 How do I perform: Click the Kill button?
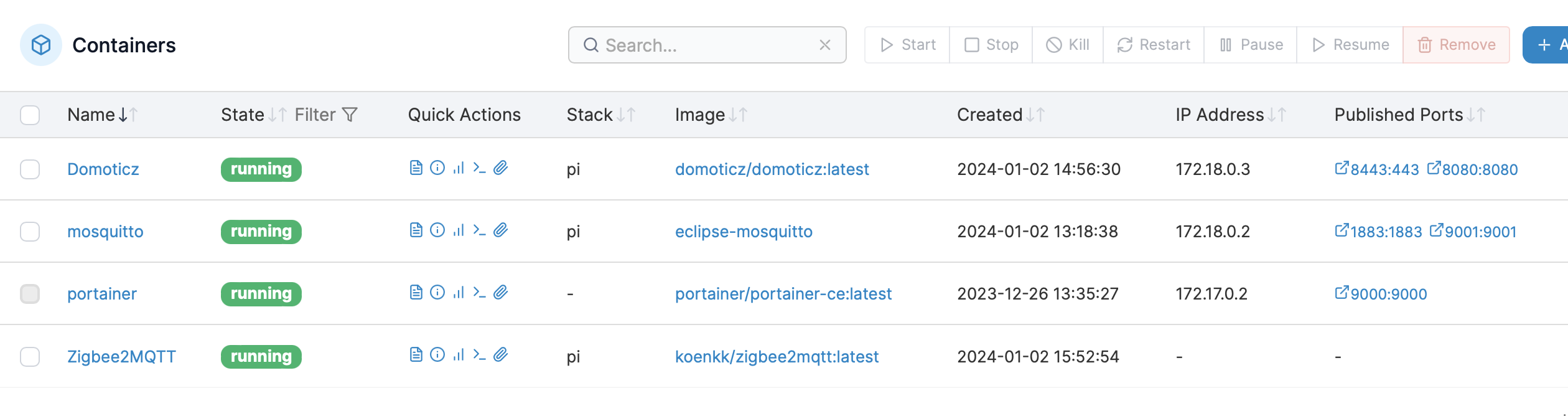1068,45
